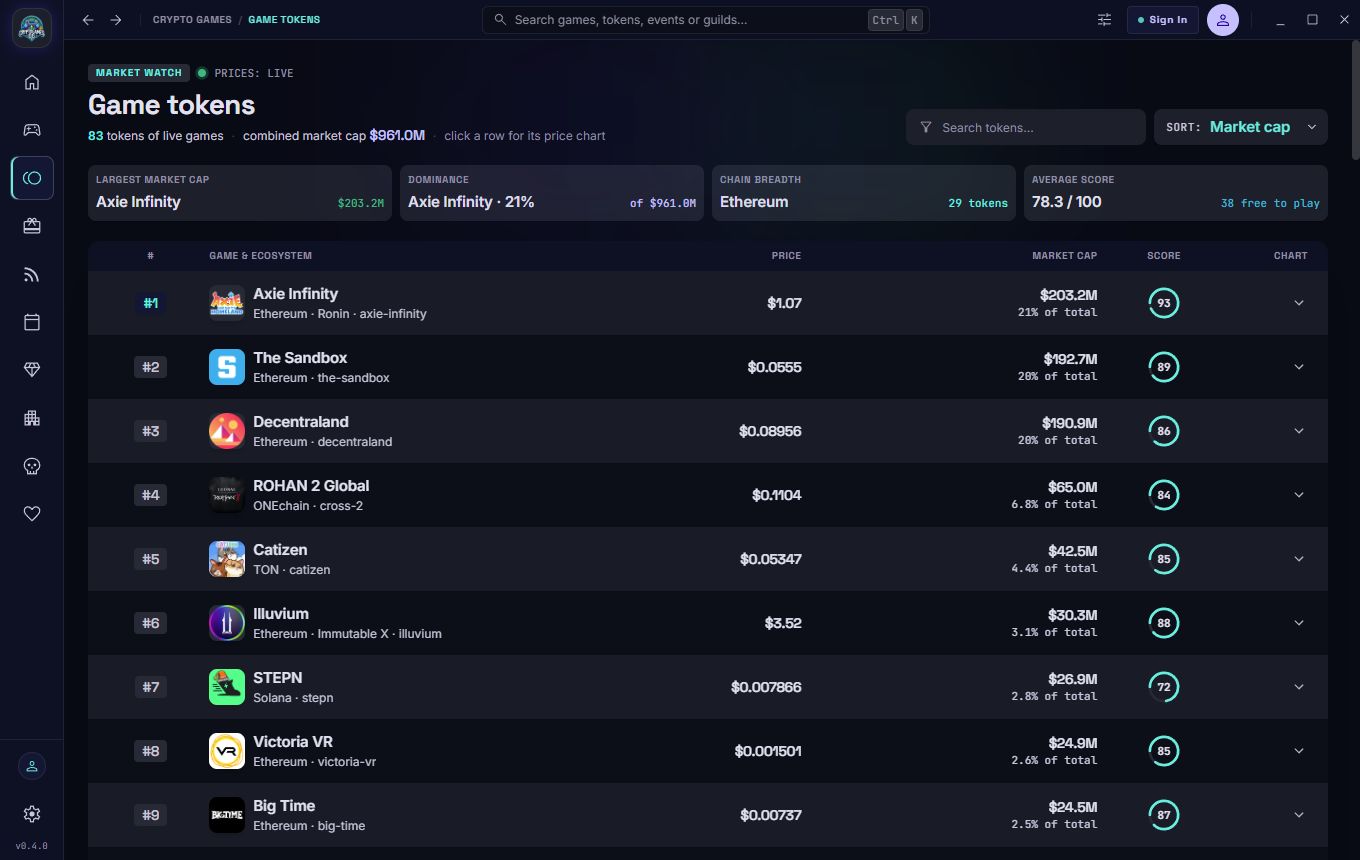Expand the ROHAN 2 Global chart chevron

coord(1299,495)
